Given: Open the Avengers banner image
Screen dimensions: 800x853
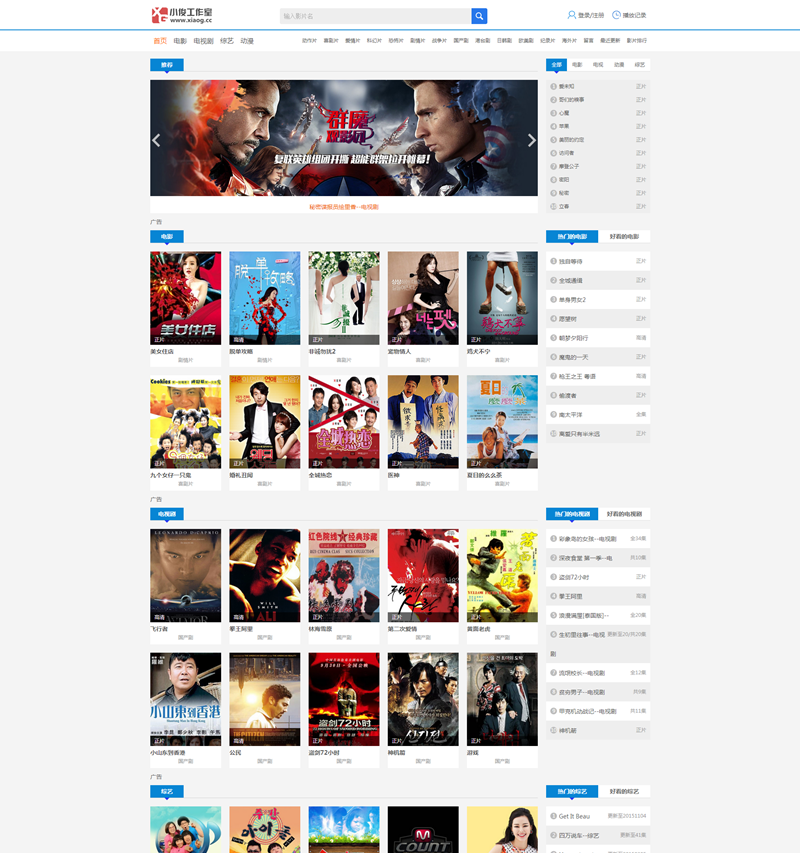Looking at the screenshot, I should click(x=344, y=138).
